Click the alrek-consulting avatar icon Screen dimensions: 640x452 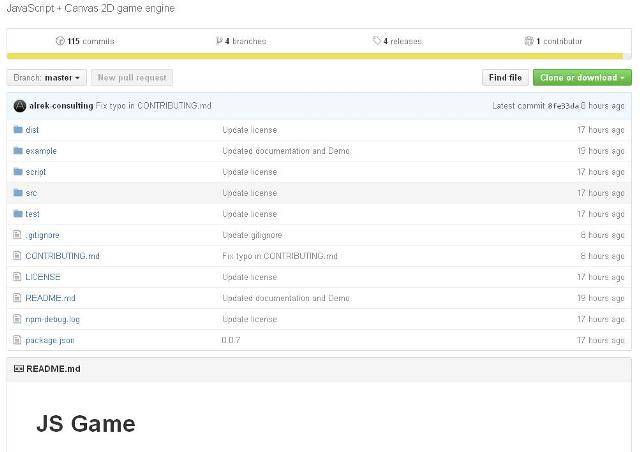click(x=19, y=106)
